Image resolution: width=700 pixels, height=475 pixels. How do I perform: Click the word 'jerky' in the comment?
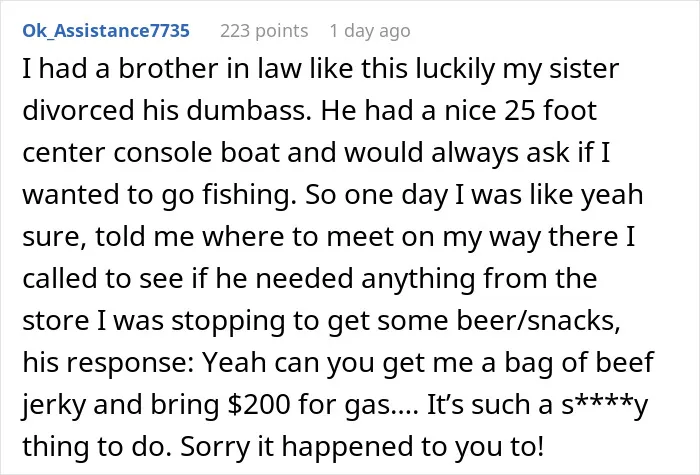point(54,405)
